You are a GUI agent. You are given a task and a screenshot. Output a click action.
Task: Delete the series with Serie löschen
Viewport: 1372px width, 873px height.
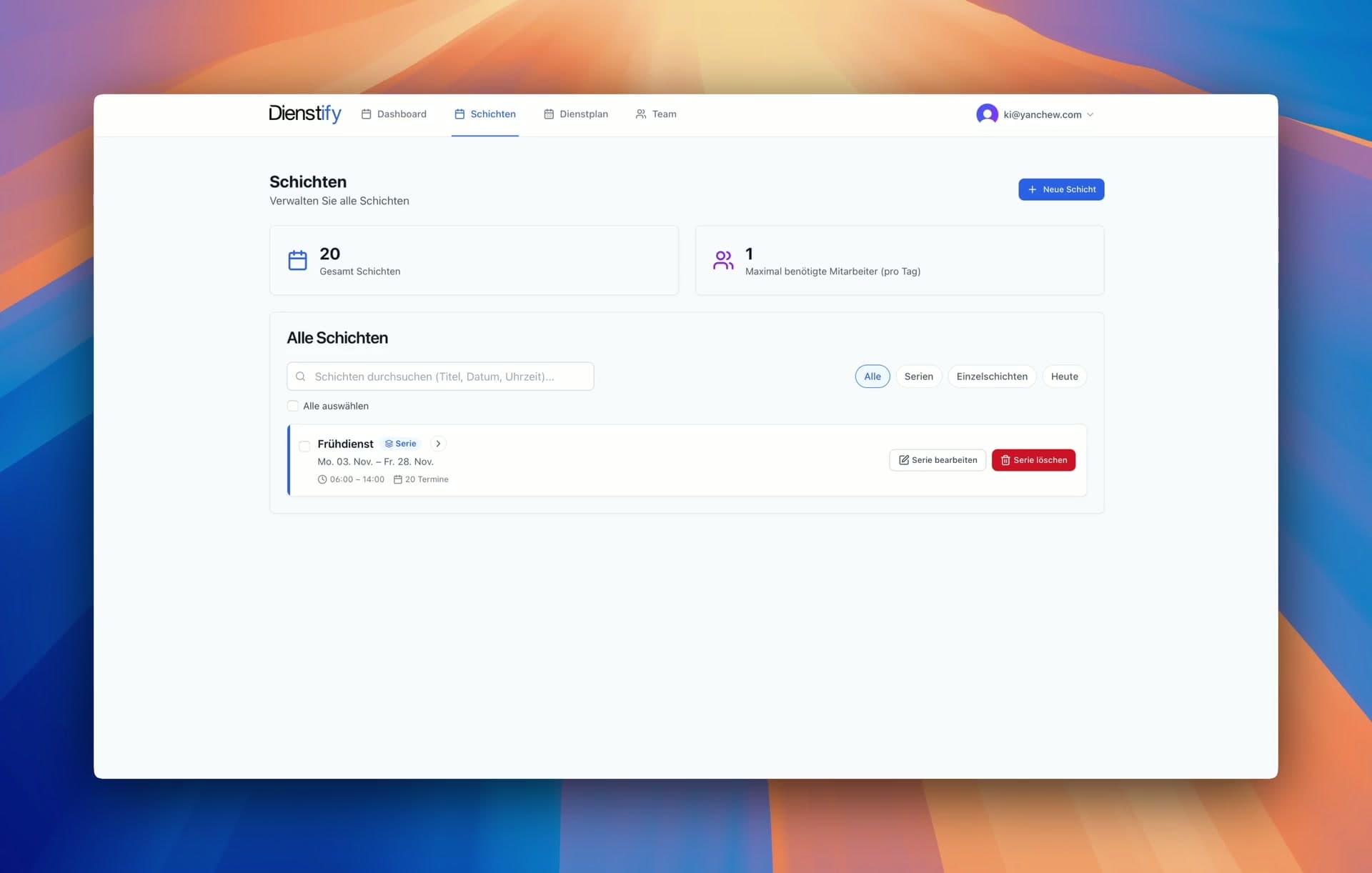click(x=1033, y=460)
